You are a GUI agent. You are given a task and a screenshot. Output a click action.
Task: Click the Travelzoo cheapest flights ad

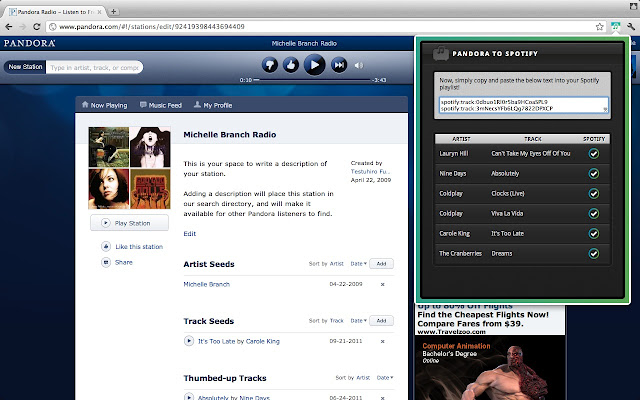[490, 320]
